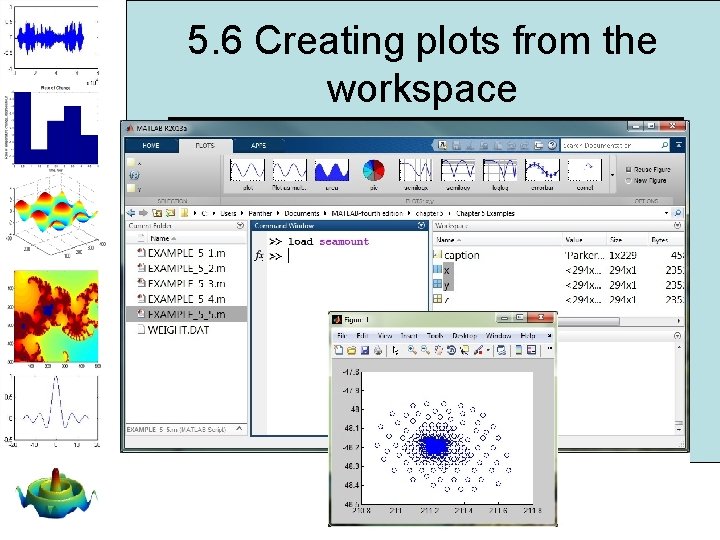Image resolution: width=720 pixels, height=540 pixels.
Task: Open Tools menu in Figure 1
Action: pyautogui.click(x=435, y=336)
